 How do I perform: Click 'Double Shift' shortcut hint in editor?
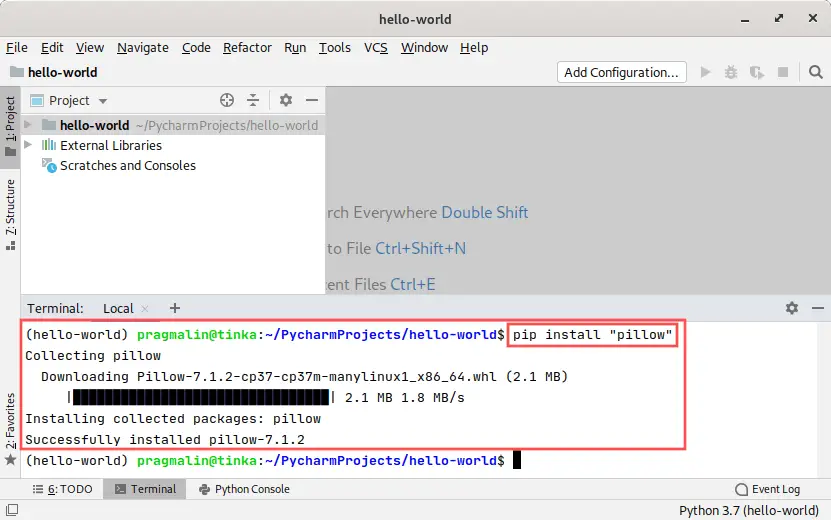[484, 213]
